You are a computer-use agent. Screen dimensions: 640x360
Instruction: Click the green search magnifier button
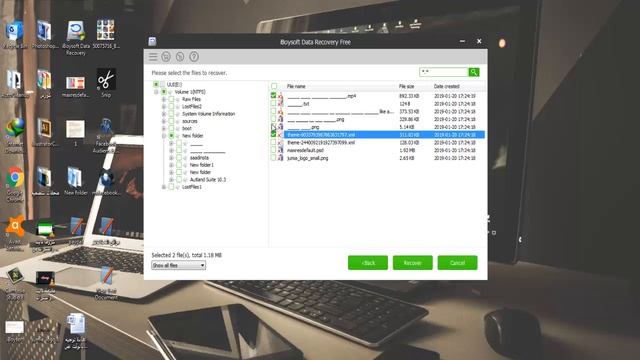point(473,72)
